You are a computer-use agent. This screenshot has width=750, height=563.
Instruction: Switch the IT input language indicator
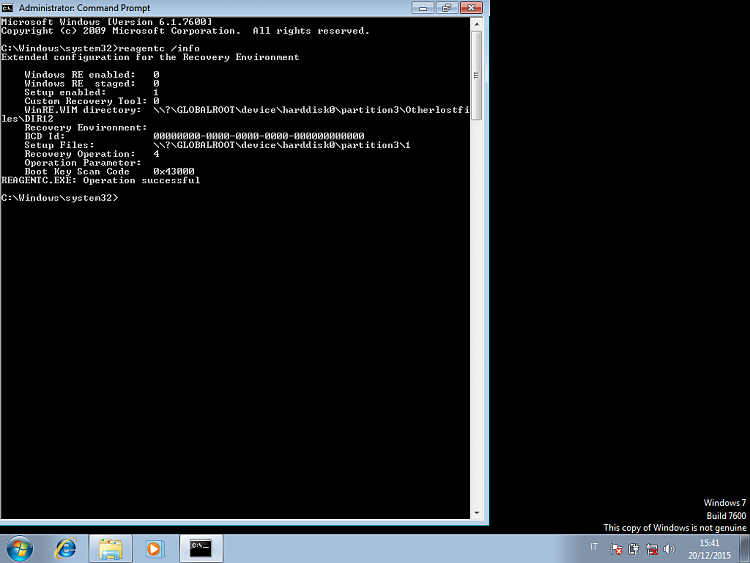coord(594,547)
